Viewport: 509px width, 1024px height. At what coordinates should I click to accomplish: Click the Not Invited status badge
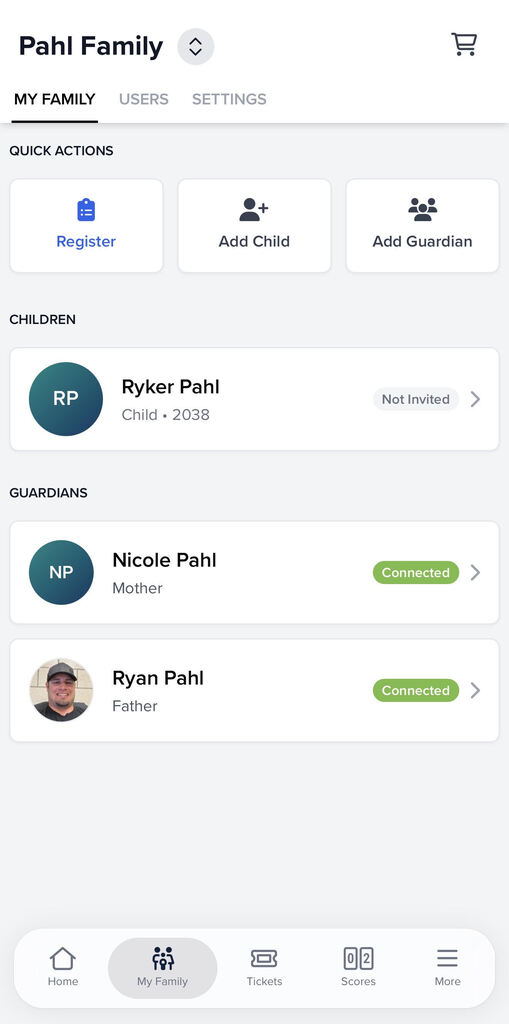point(416,399)
